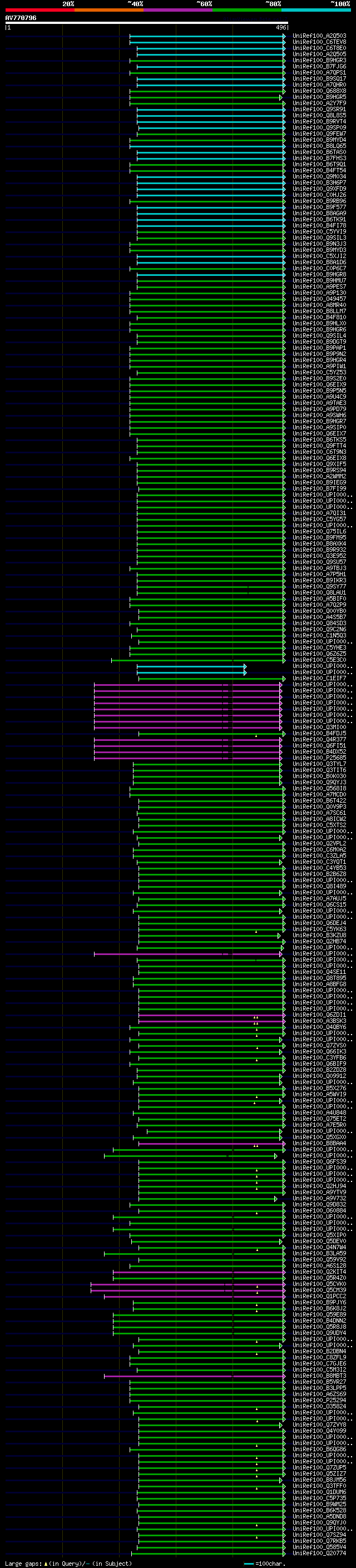Select the UniRef100_B8LQ65 label
Screen dimensions: 356x1568
pyautogui.click(x=319, y=146)
